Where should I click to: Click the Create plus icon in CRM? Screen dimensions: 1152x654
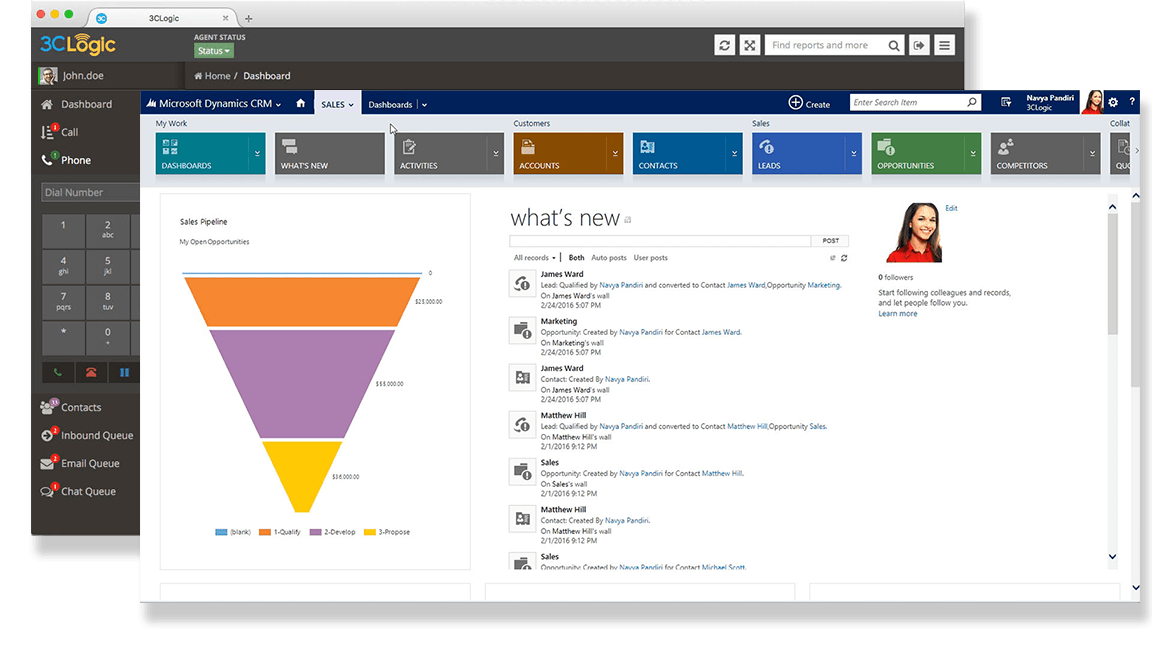pyautogui.click(x=795, y=103)
